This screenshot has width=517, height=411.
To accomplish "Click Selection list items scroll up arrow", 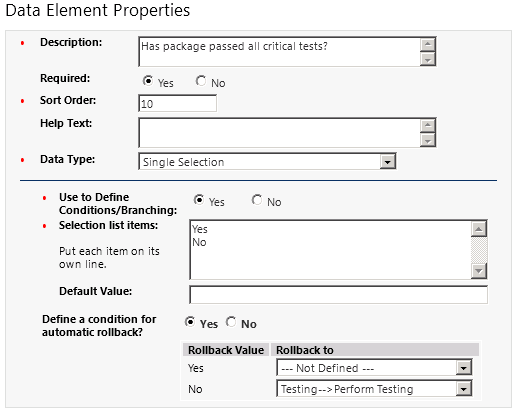I will coord(479,229).
